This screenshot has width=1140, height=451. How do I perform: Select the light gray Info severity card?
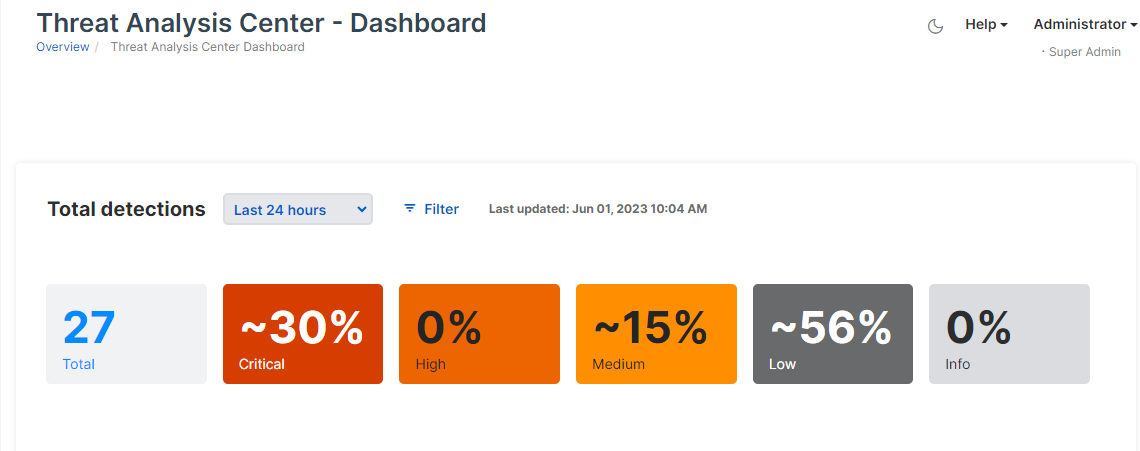[x=1009, y=334]
